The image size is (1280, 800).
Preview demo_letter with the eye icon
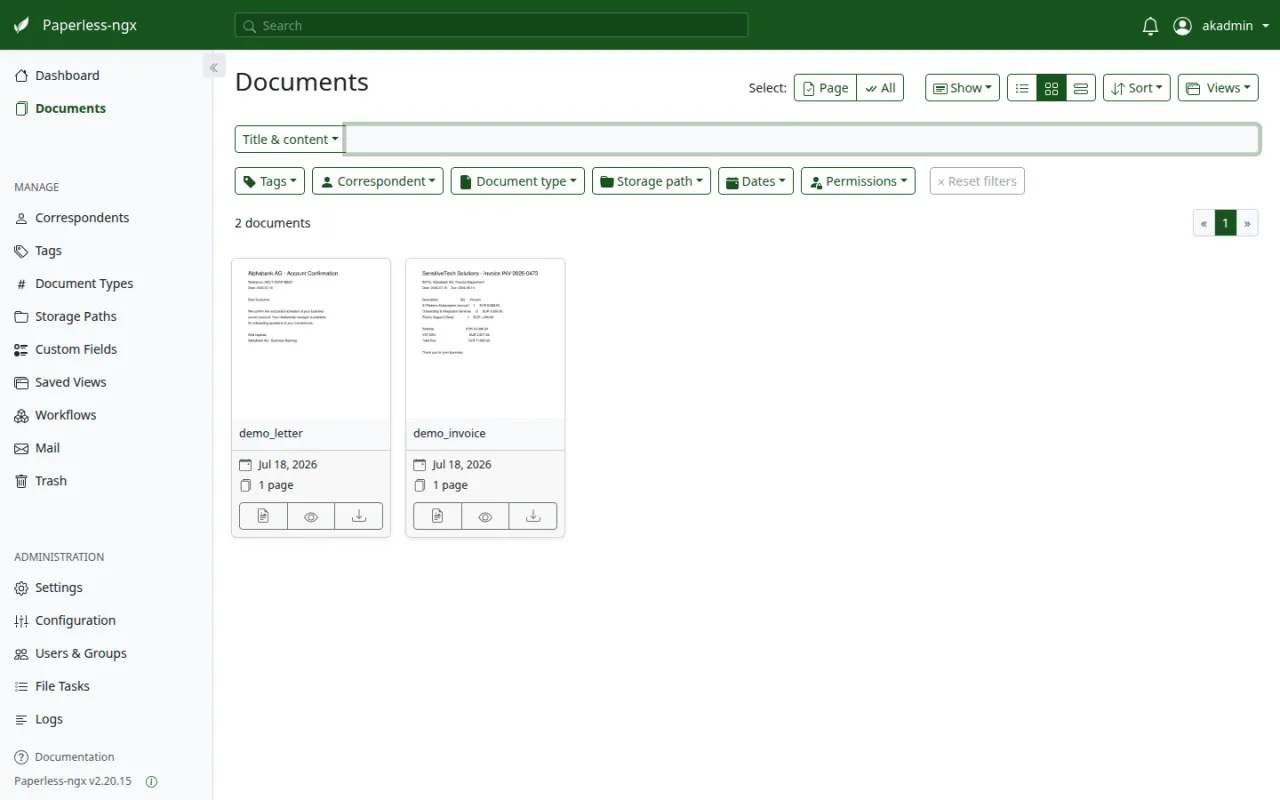click(x=311, y=516)
